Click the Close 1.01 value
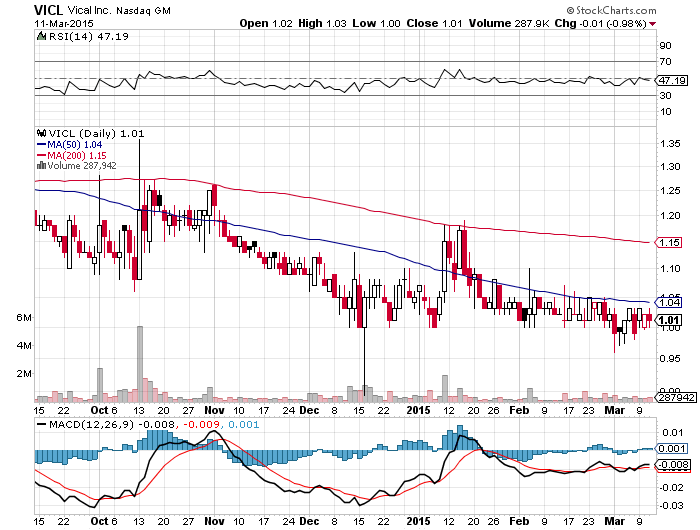Screen dimensions: 700x530 pos(434,23)
